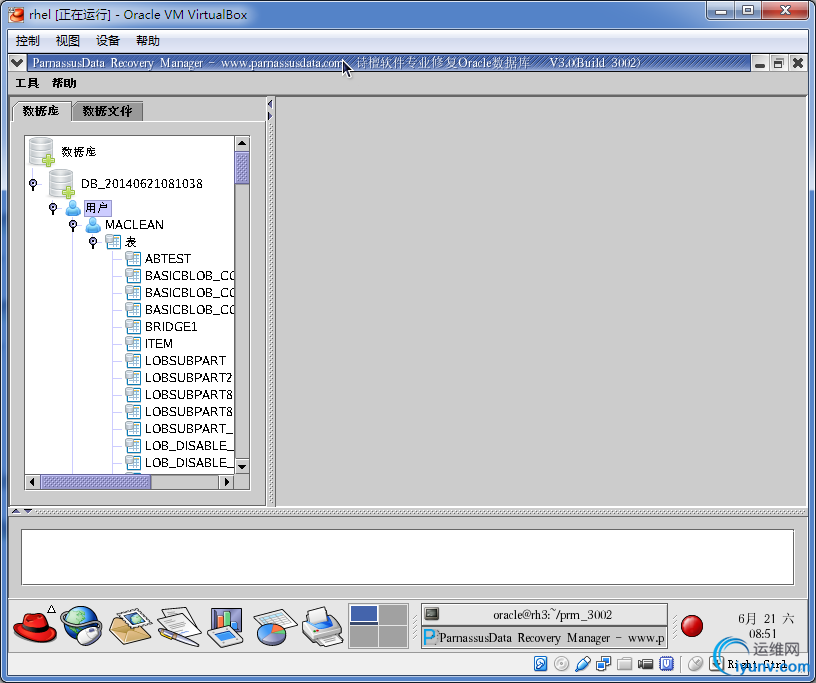
Task: Collapse the 用户 tree node
Action: click(53, 208)
